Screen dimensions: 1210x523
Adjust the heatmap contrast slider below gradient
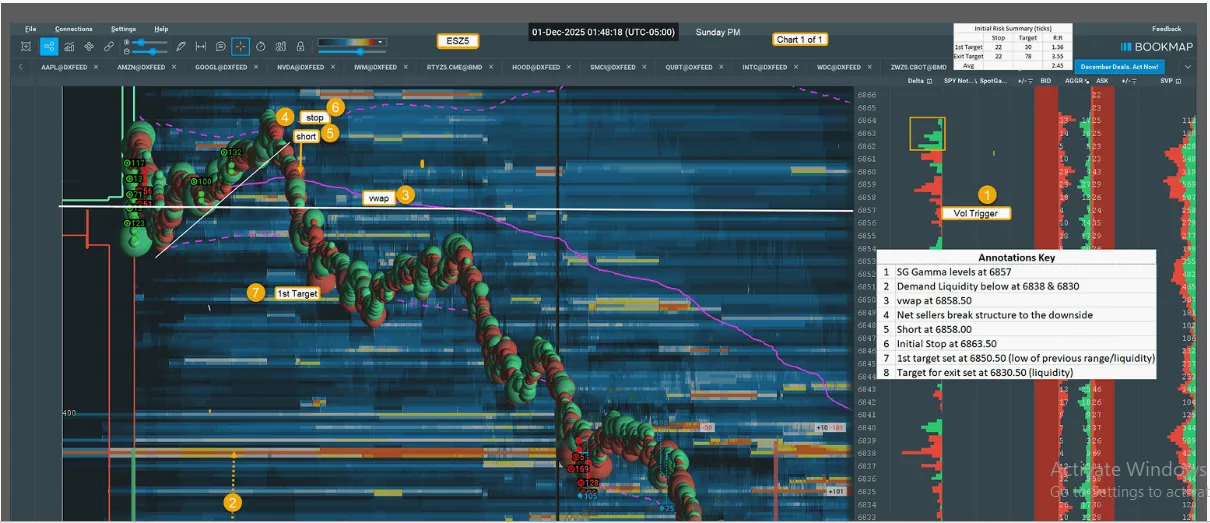click(x=360, y=51)
